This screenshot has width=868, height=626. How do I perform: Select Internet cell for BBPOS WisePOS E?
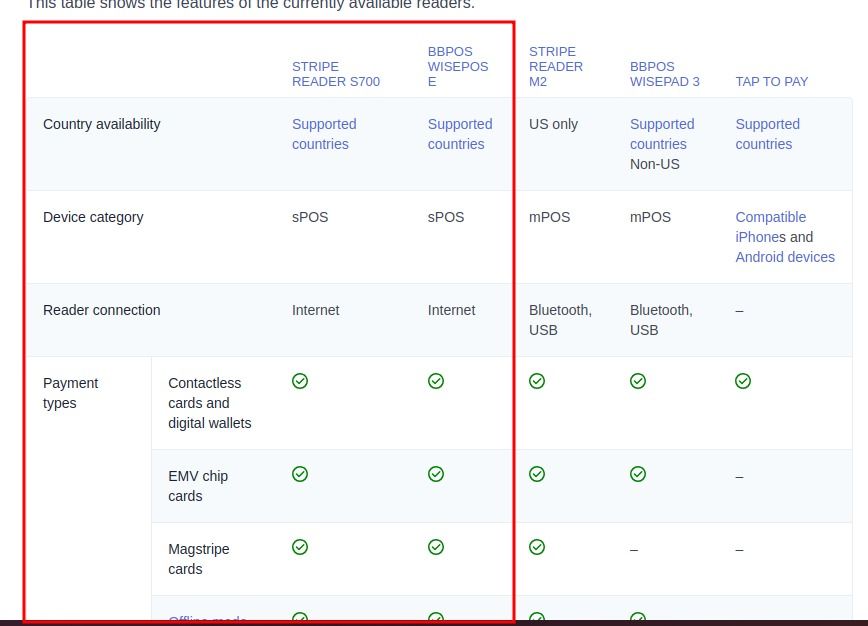coord(451,310)
